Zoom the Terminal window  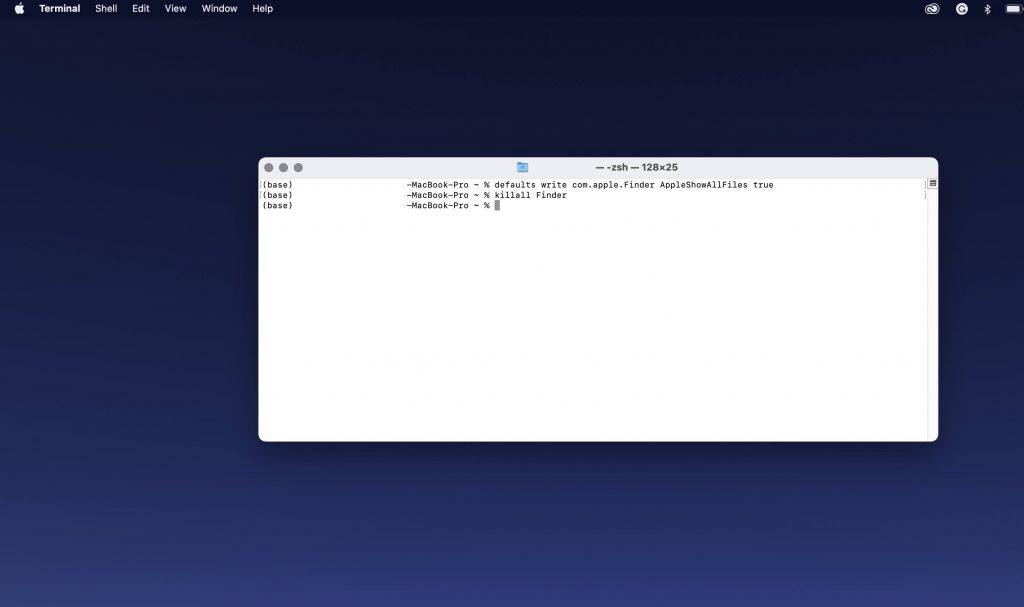pos(298,168)
